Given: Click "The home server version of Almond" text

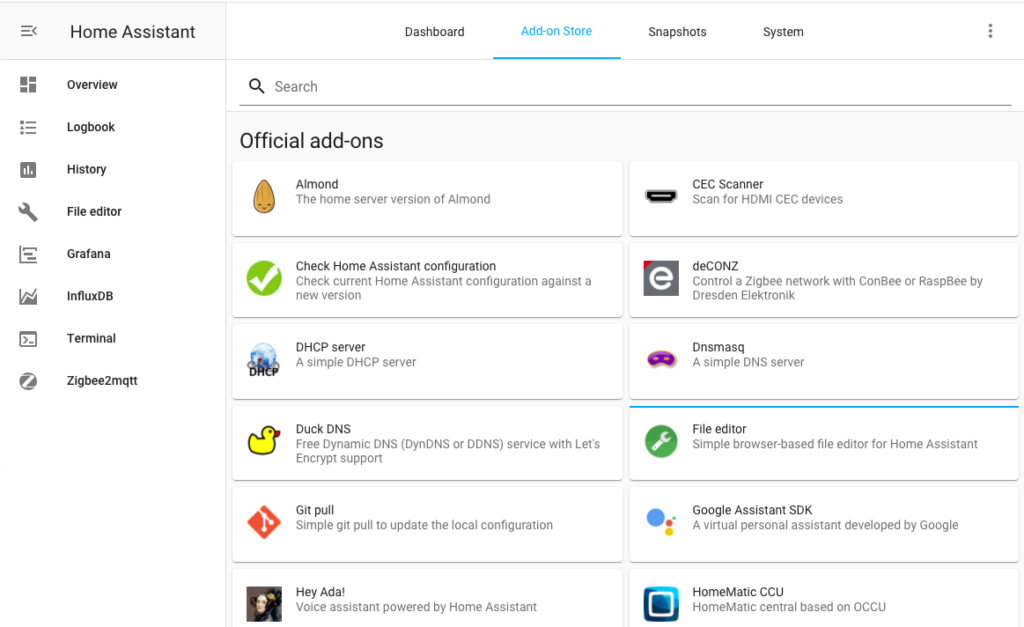Looking at the screenshot, I should (x=393, y=199).
